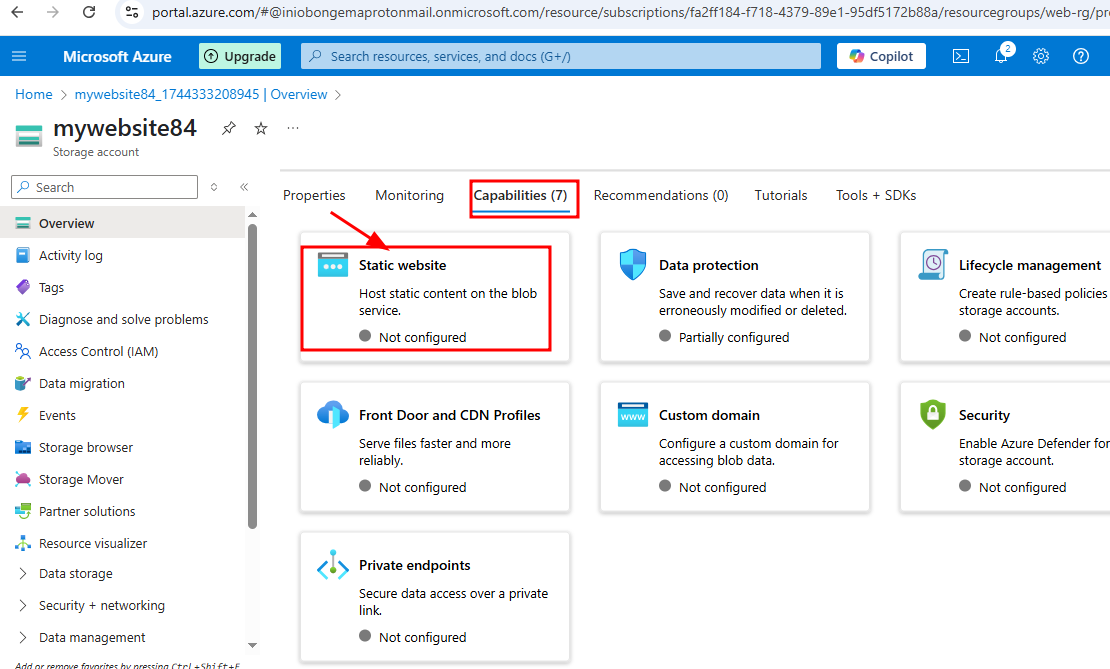Open Cloud Shell from the top bar
Image resolution: width=1110 pixels, height=669 pixels.
click(x=961, y=56)
